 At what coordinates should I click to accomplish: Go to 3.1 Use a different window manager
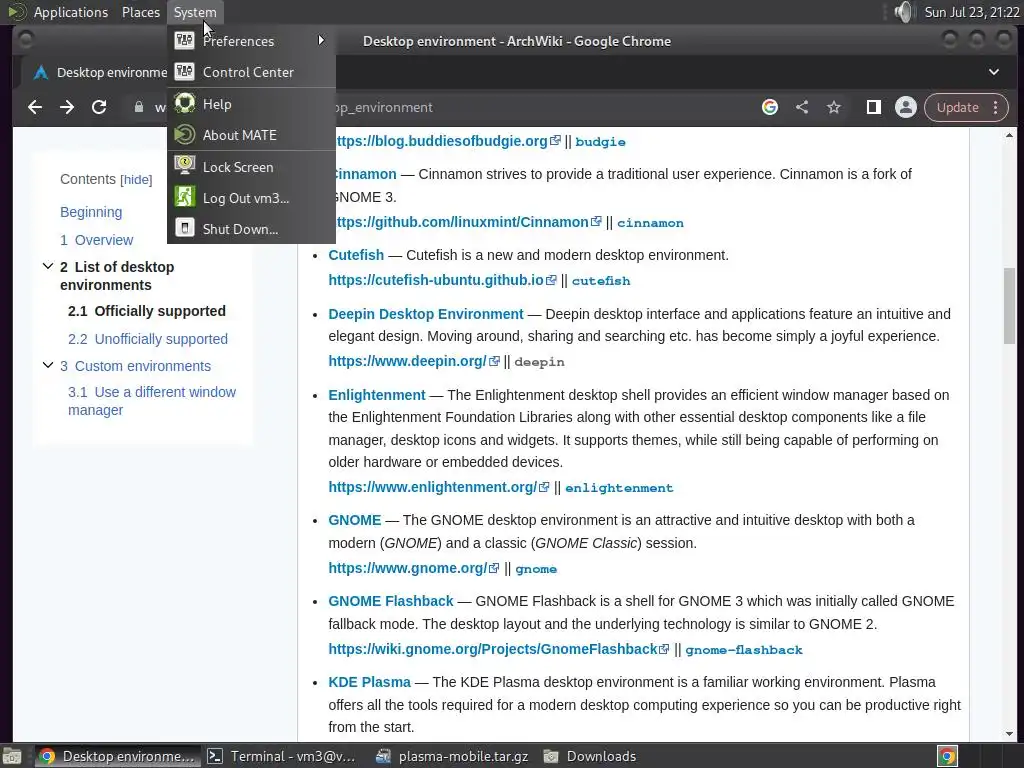click(x=152, y=401)
